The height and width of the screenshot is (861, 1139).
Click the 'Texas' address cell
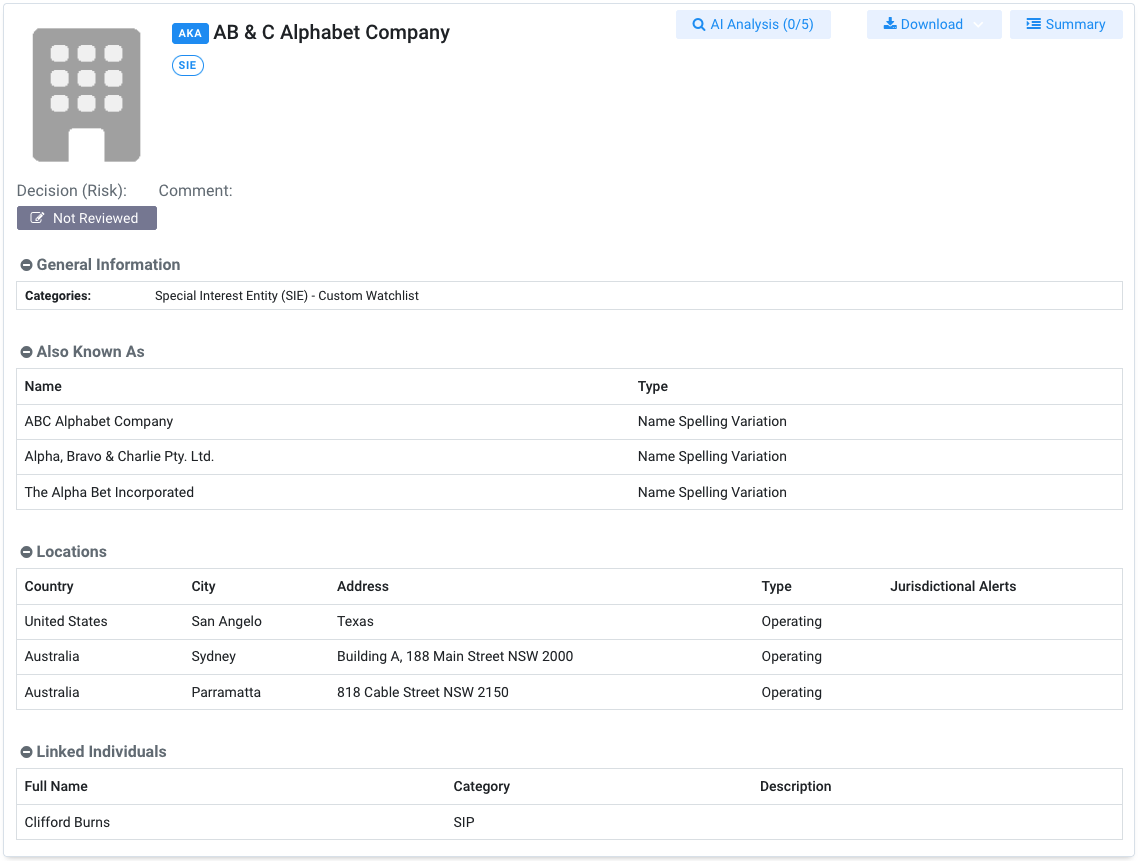tap(355, 622)
